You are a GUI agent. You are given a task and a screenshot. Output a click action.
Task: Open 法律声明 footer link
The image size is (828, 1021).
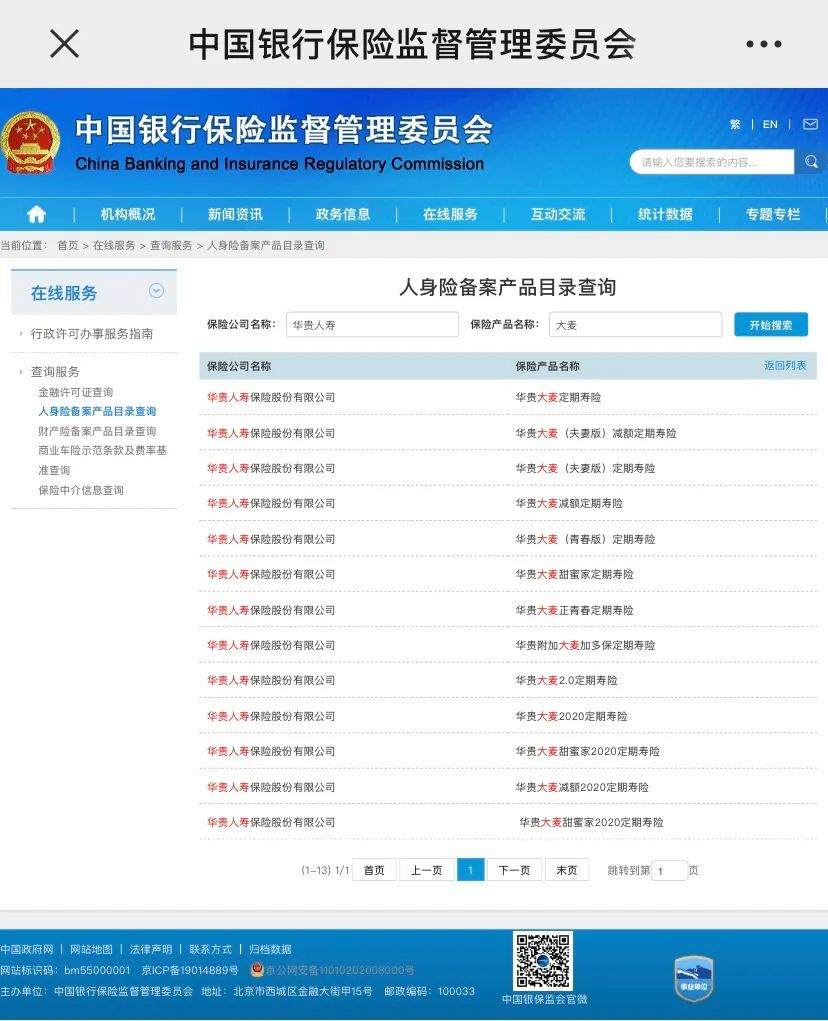coord(151,949)
